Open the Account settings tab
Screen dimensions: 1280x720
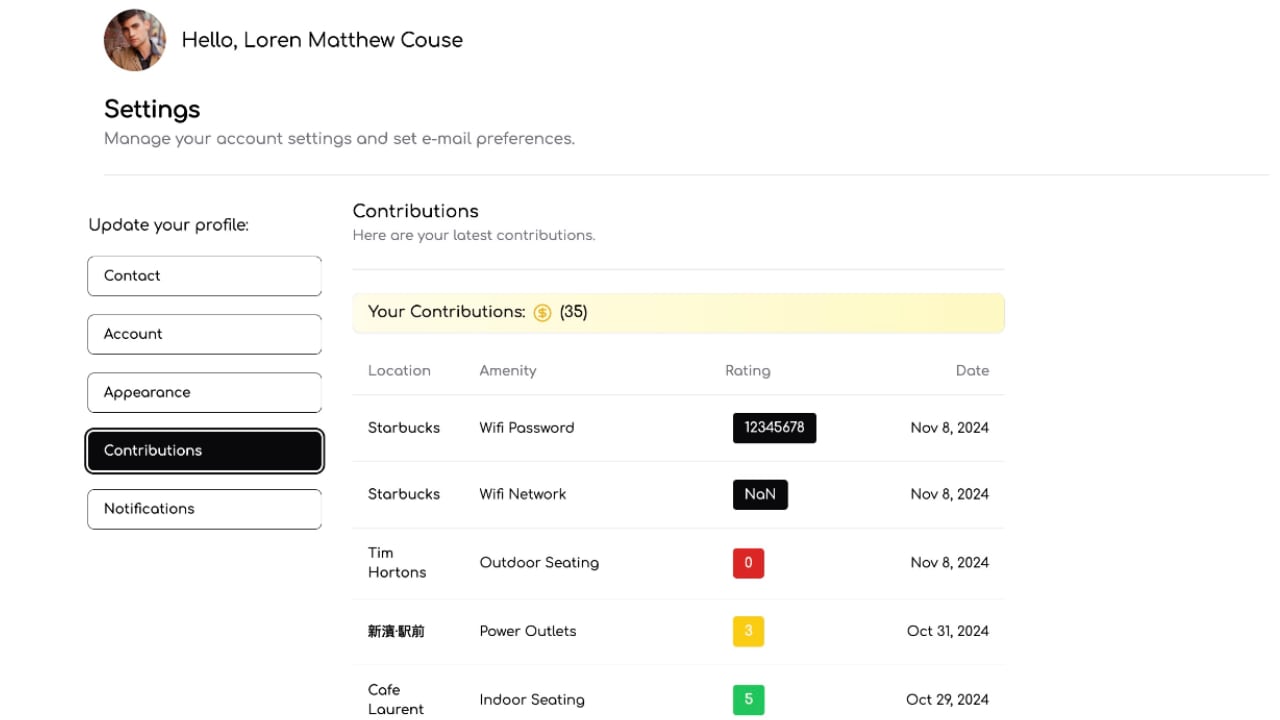tap(204, 334)
